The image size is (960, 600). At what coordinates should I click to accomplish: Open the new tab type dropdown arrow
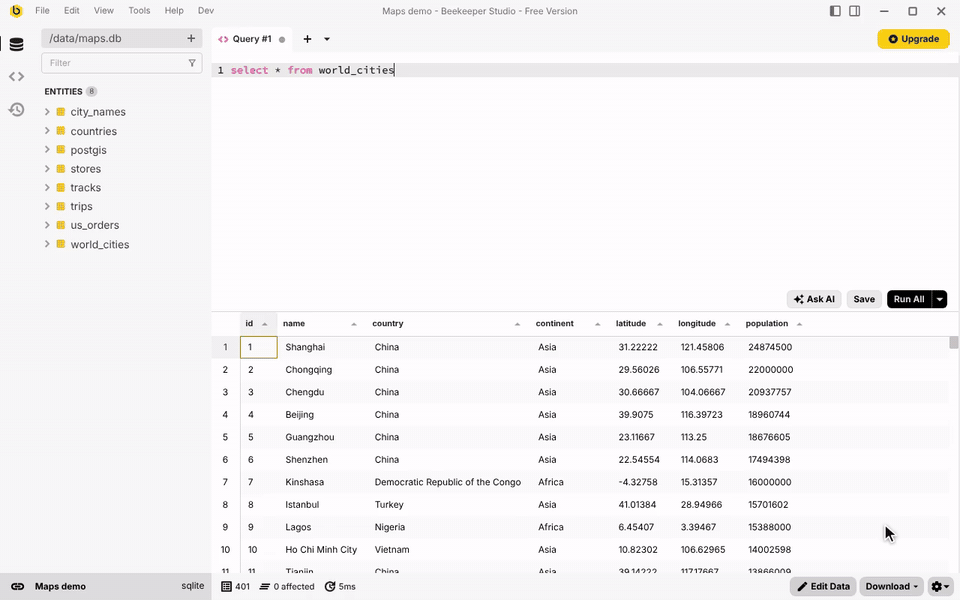pos(327,39)
